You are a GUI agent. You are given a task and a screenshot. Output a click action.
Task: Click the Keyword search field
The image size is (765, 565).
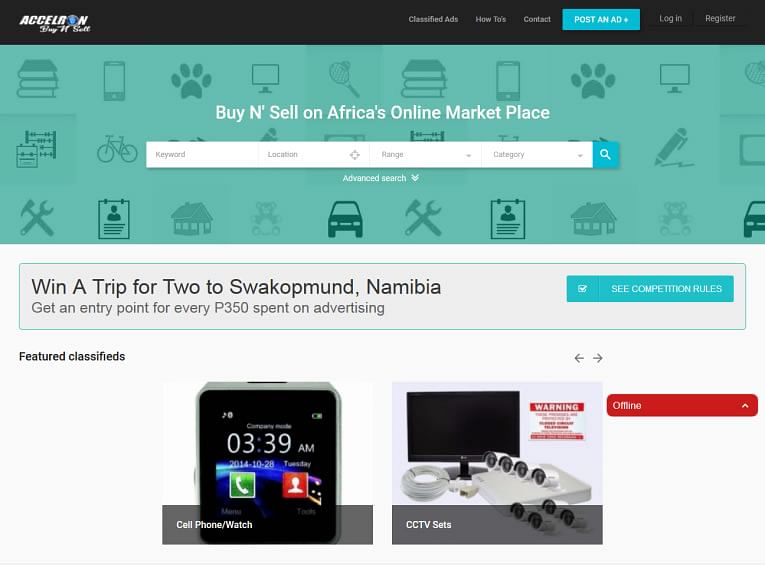click(202, 155)
